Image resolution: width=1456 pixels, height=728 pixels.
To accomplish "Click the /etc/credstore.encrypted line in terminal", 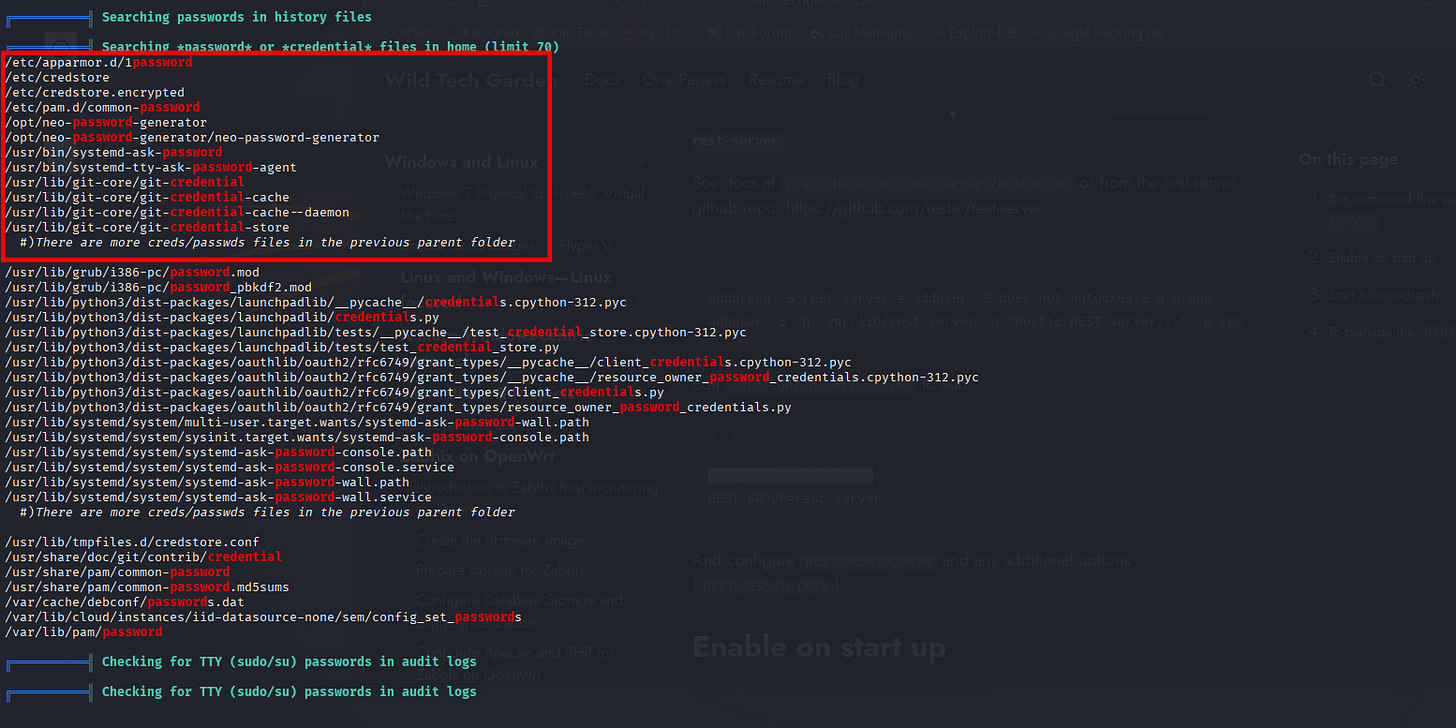I will (x=95, y=92).
